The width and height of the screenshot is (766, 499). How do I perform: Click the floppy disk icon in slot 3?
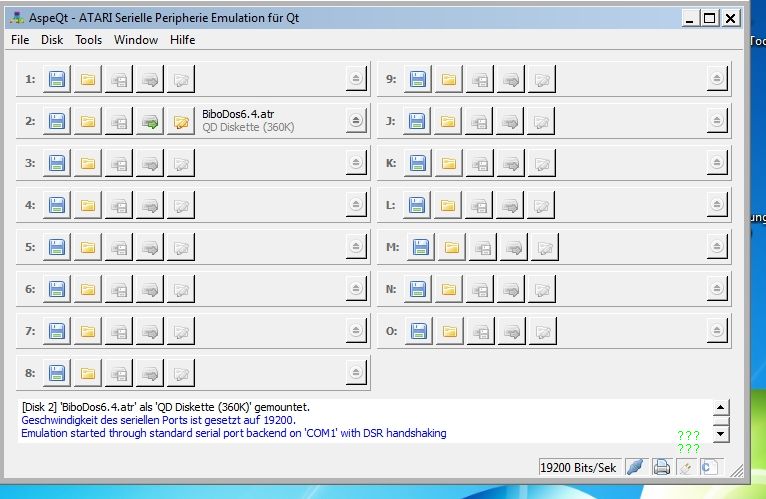pyautogui.click(x=57, y=163)
